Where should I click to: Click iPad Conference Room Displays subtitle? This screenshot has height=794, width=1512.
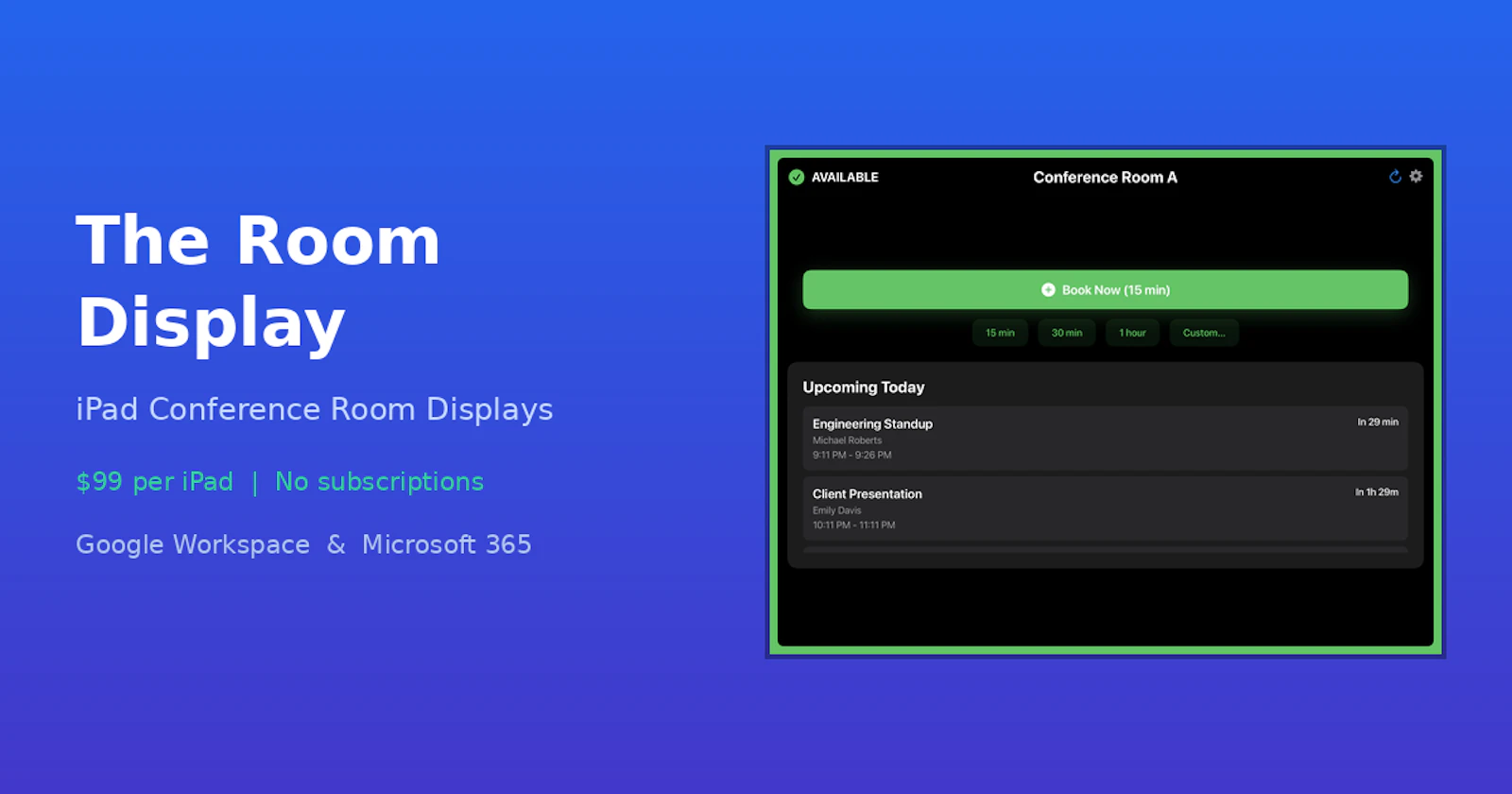tap(315, 409)
